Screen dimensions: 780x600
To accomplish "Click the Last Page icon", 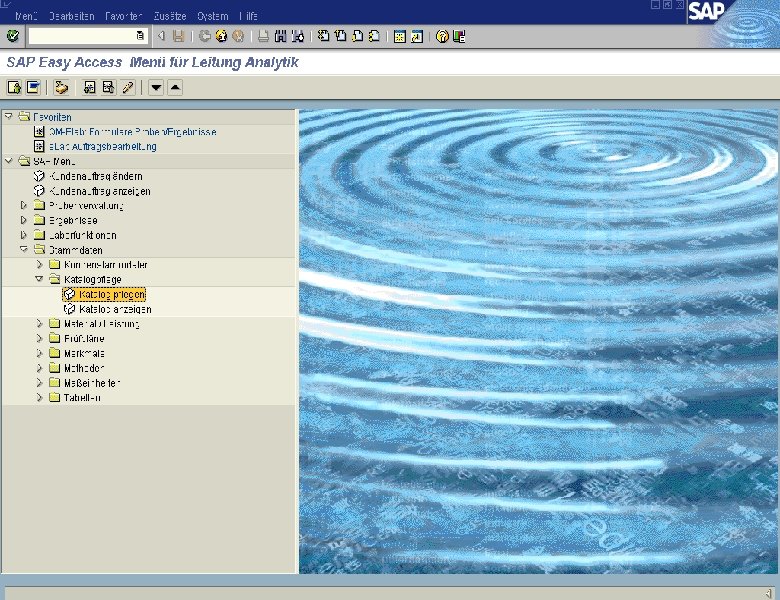I will [374, 36].
